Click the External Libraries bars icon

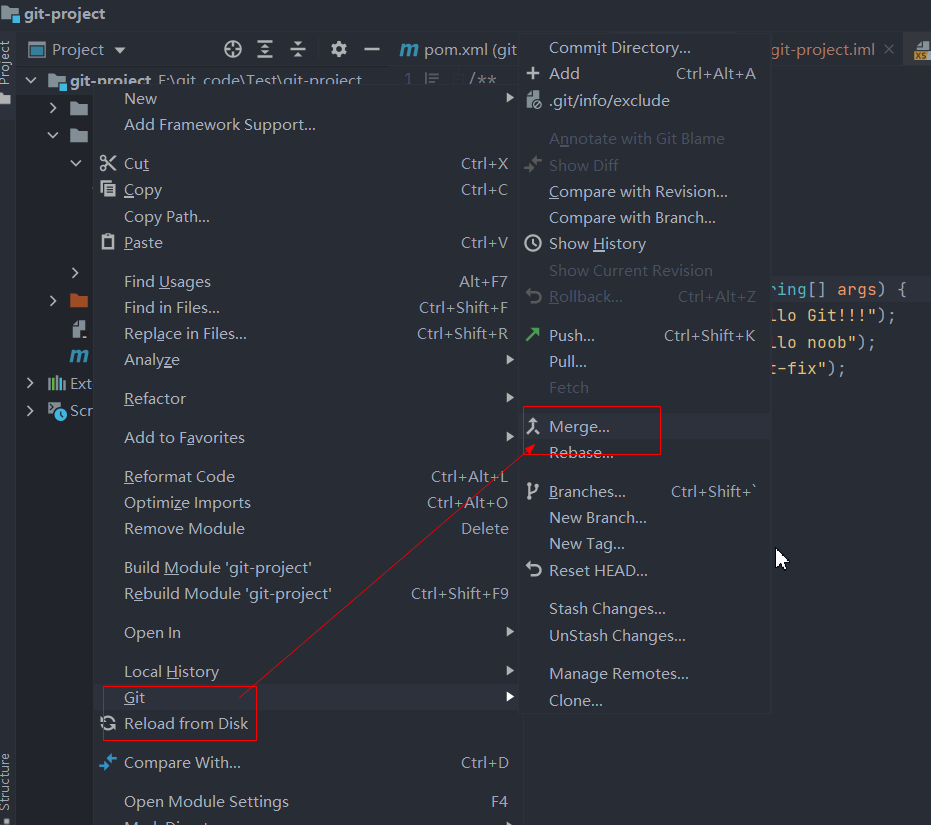tap(56, 383)
